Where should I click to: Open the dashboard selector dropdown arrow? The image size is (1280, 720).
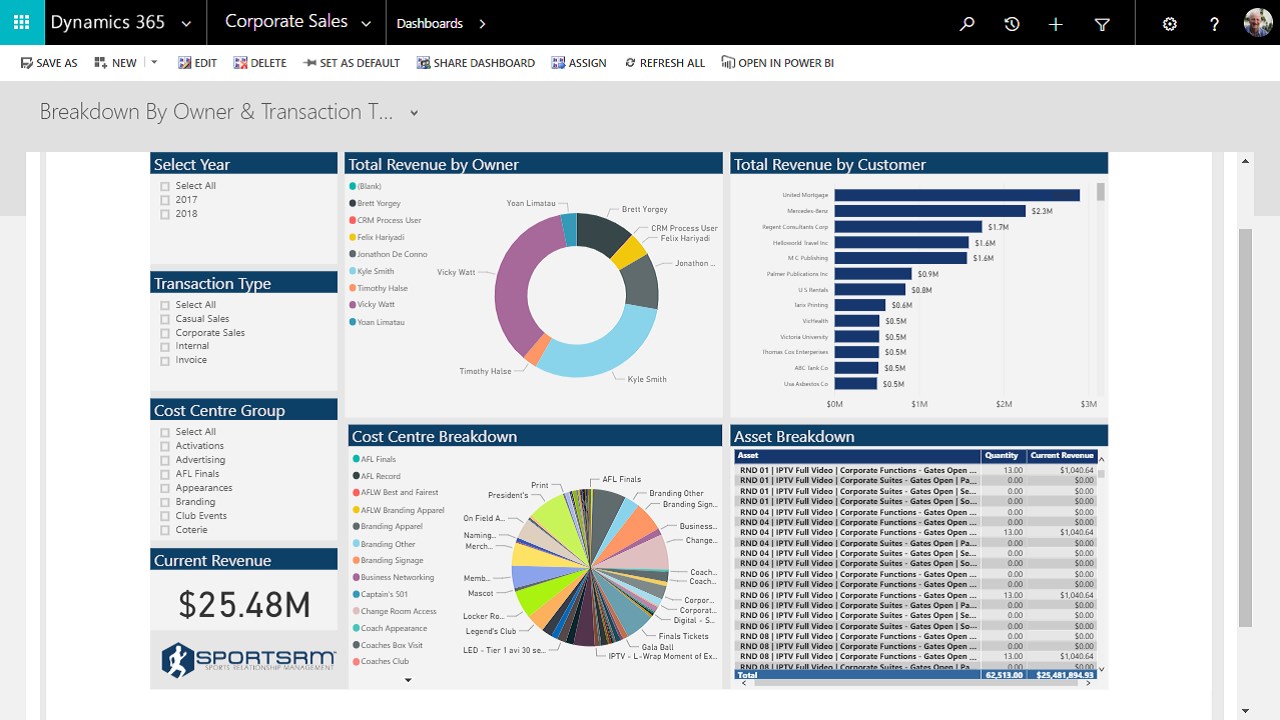click(x=414, y=113)
